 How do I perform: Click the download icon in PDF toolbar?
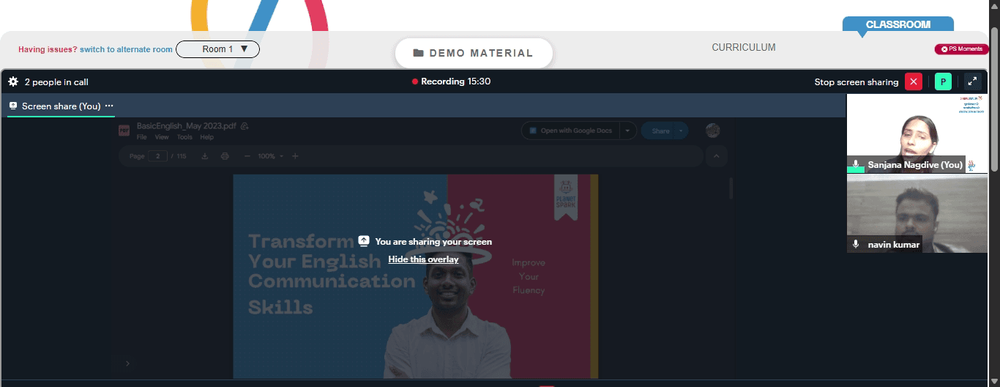[205, 156]
